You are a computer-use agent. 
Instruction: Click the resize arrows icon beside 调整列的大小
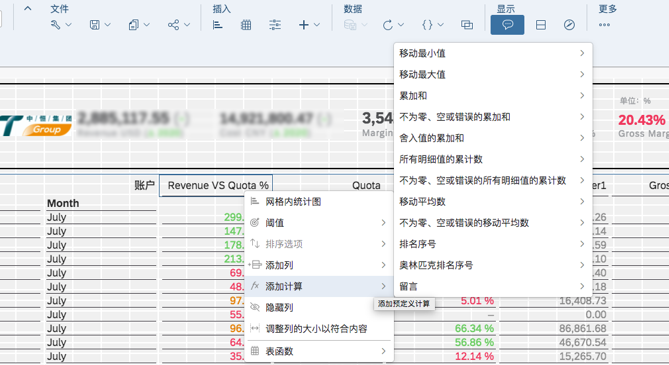pos(255,328)
